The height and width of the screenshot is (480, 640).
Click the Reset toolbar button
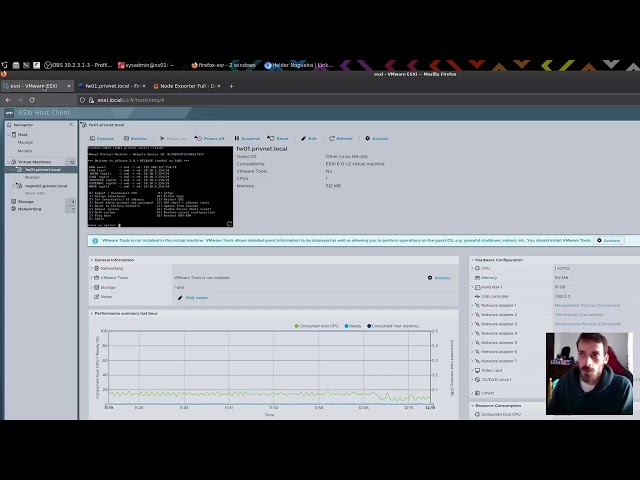278,139
